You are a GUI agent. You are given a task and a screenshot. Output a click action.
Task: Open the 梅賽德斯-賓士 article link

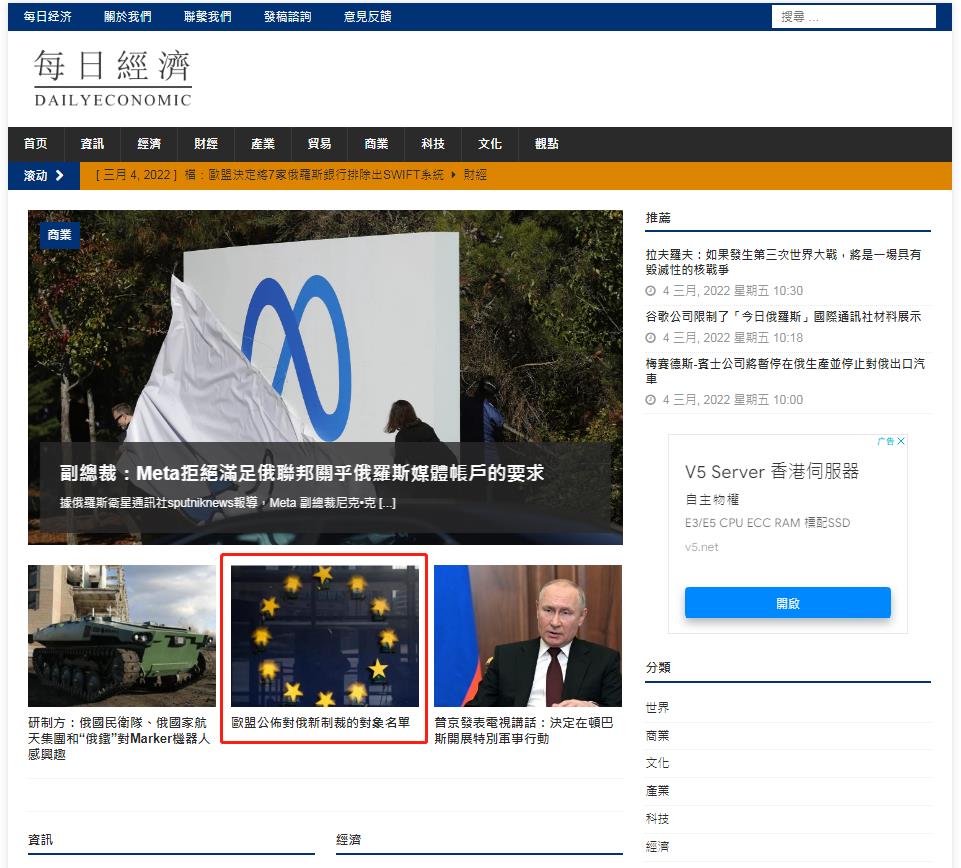(x=785, y=371)
